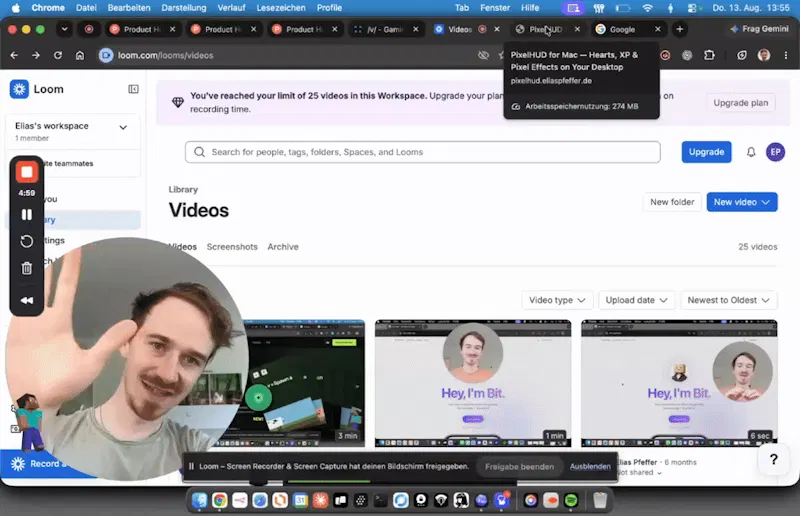Open a new Chrome tab with plus

(680, 29)
